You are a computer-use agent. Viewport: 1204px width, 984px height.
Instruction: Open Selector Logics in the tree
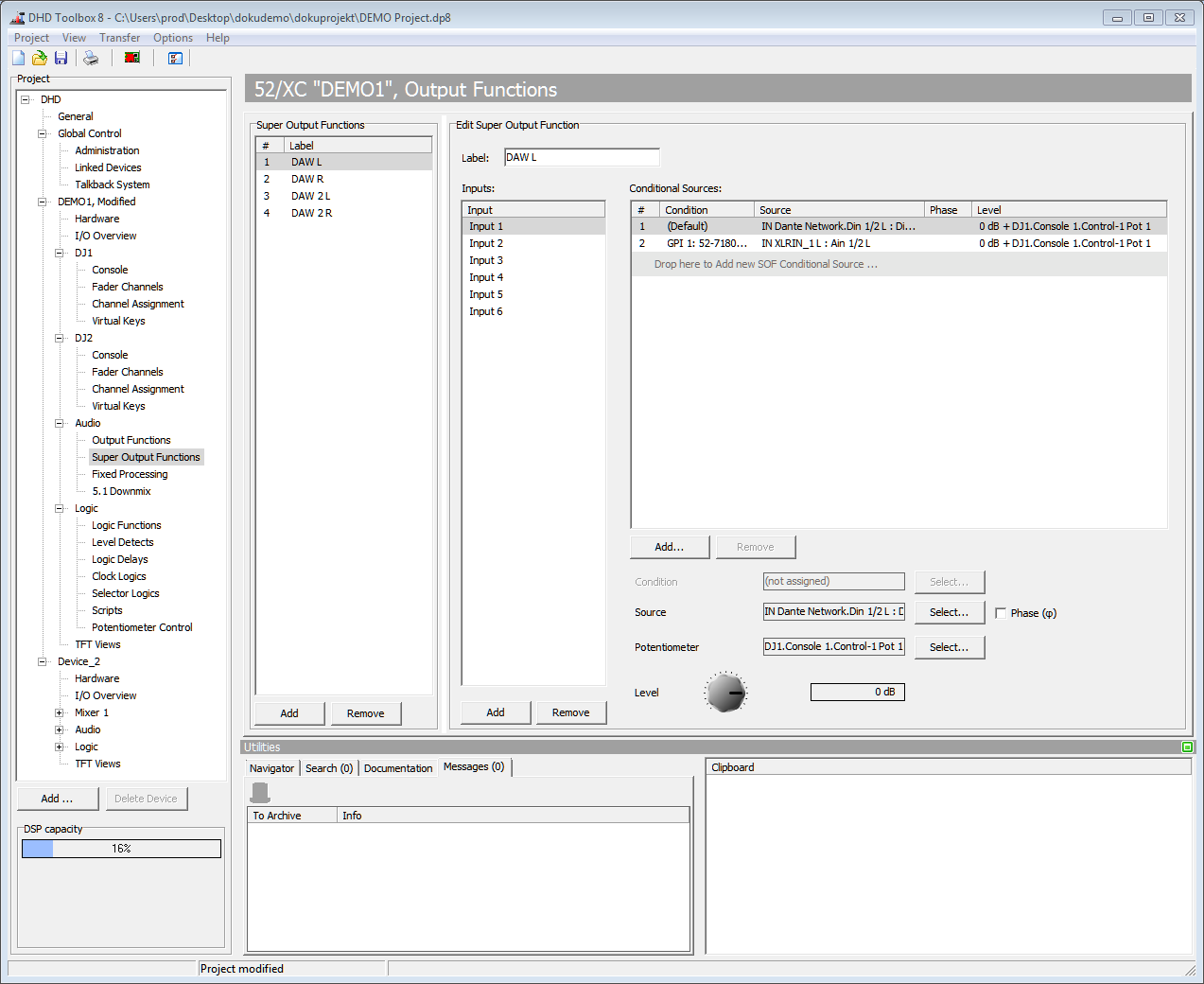pos(126,593)
